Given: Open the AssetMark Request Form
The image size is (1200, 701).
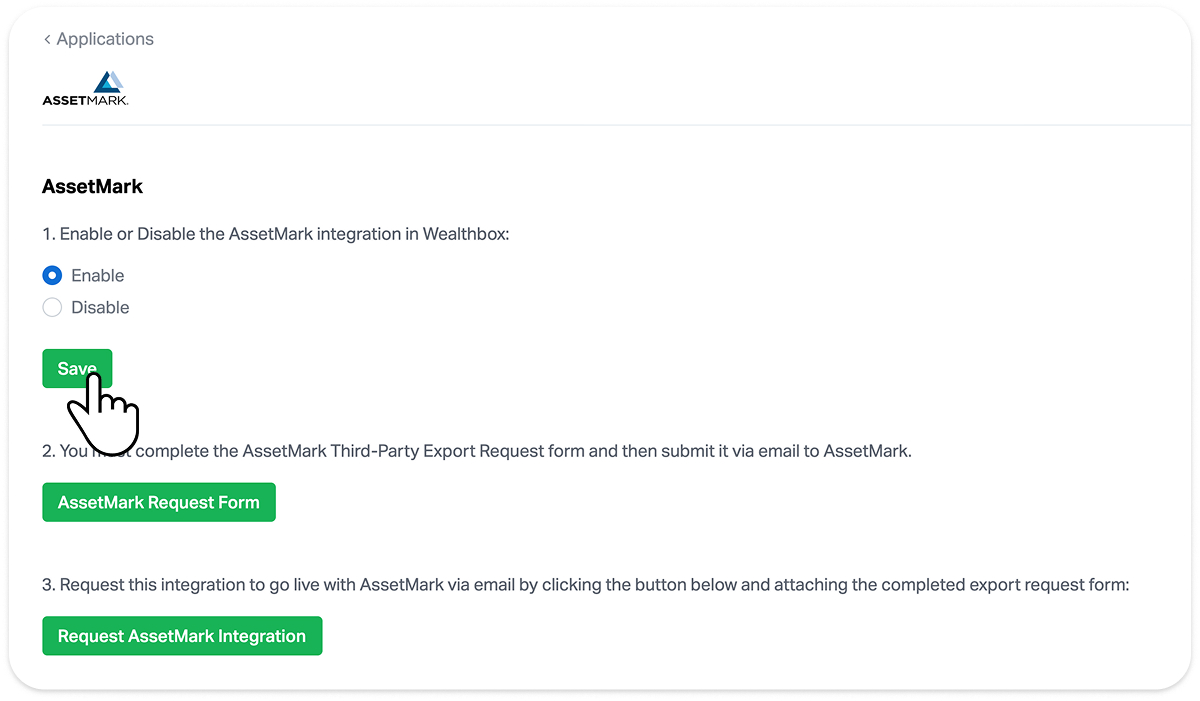Looking at the screenshot, I should (x=158, y=502).
